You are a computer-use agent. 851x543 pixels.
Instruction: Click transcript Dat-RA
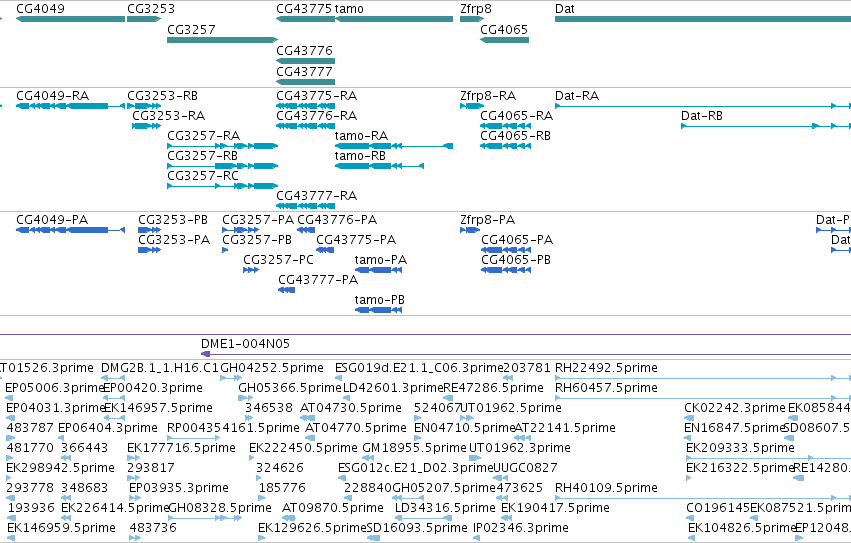577,96
